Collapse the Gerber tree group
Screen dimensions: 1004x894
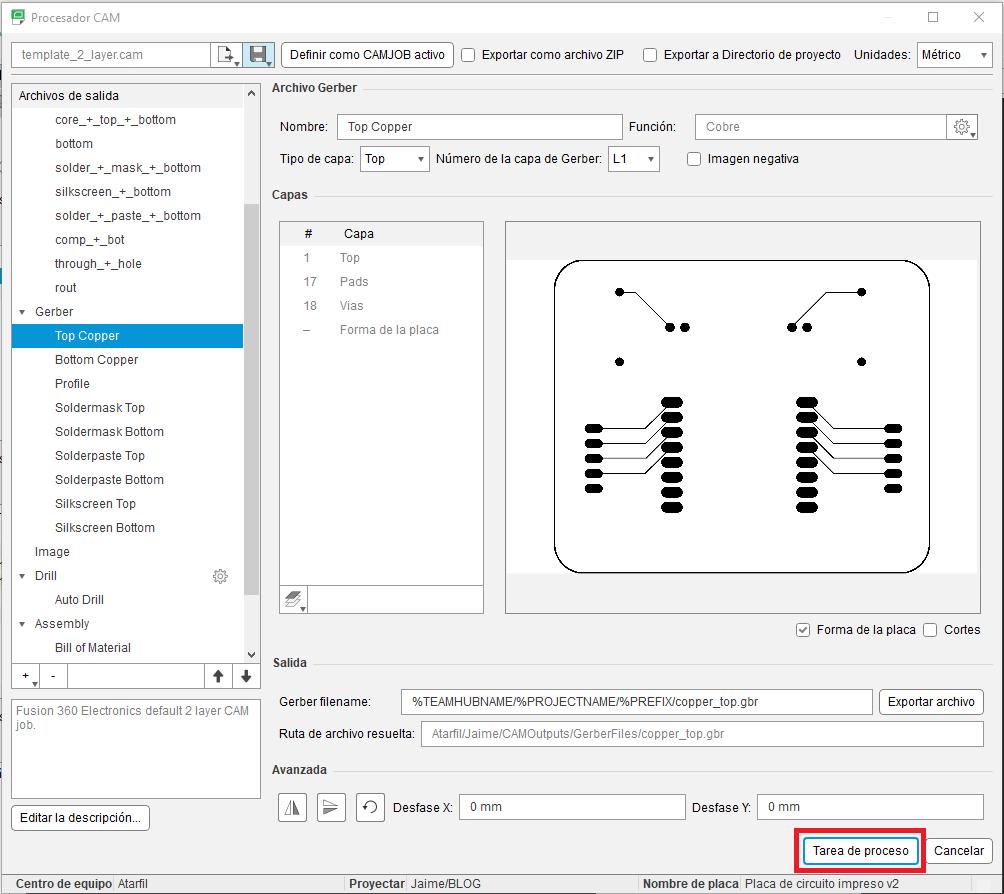coord(22,312)
